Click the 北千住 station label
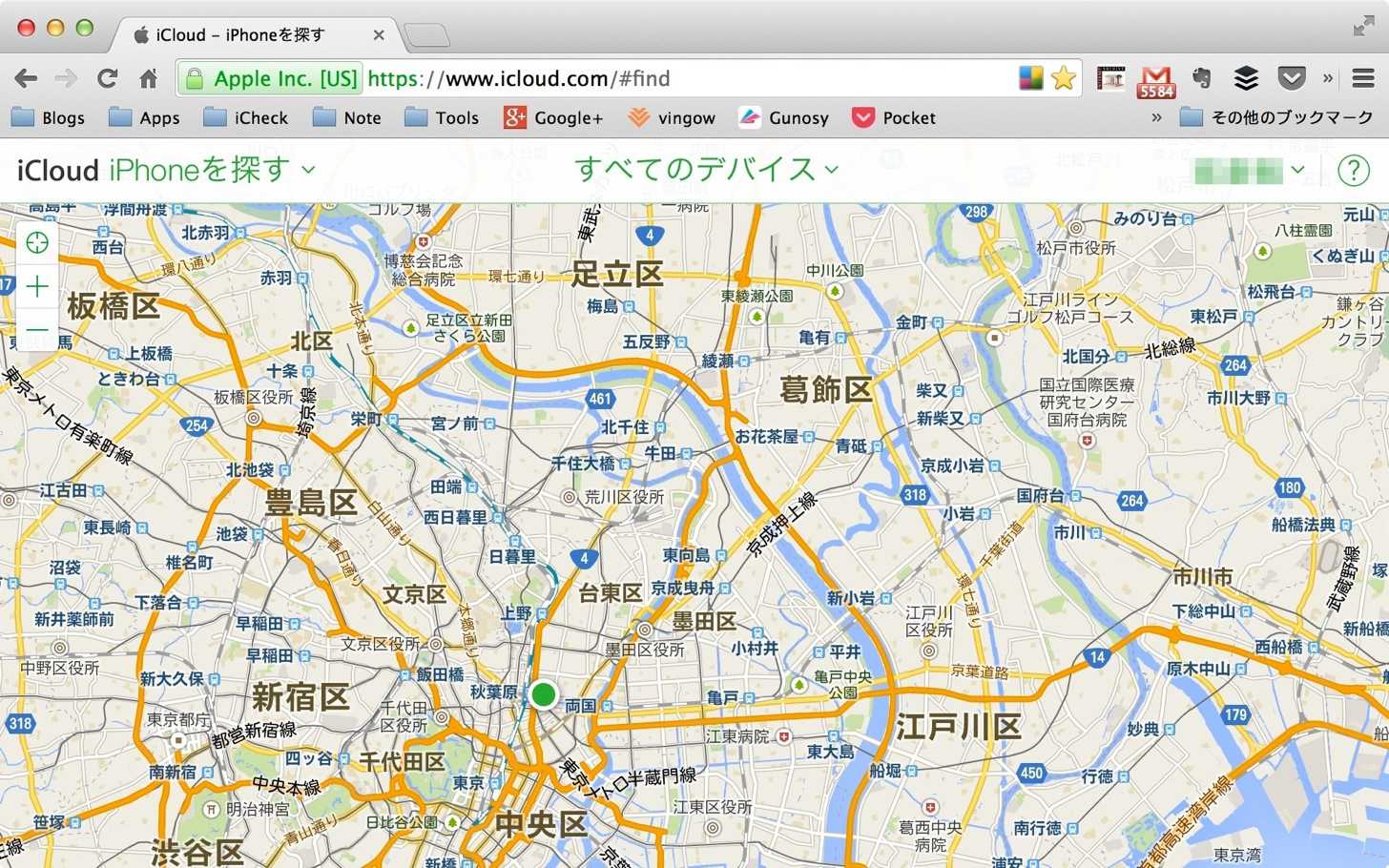This screenshot has width=1389, height=868. click(x=625, y=427)
